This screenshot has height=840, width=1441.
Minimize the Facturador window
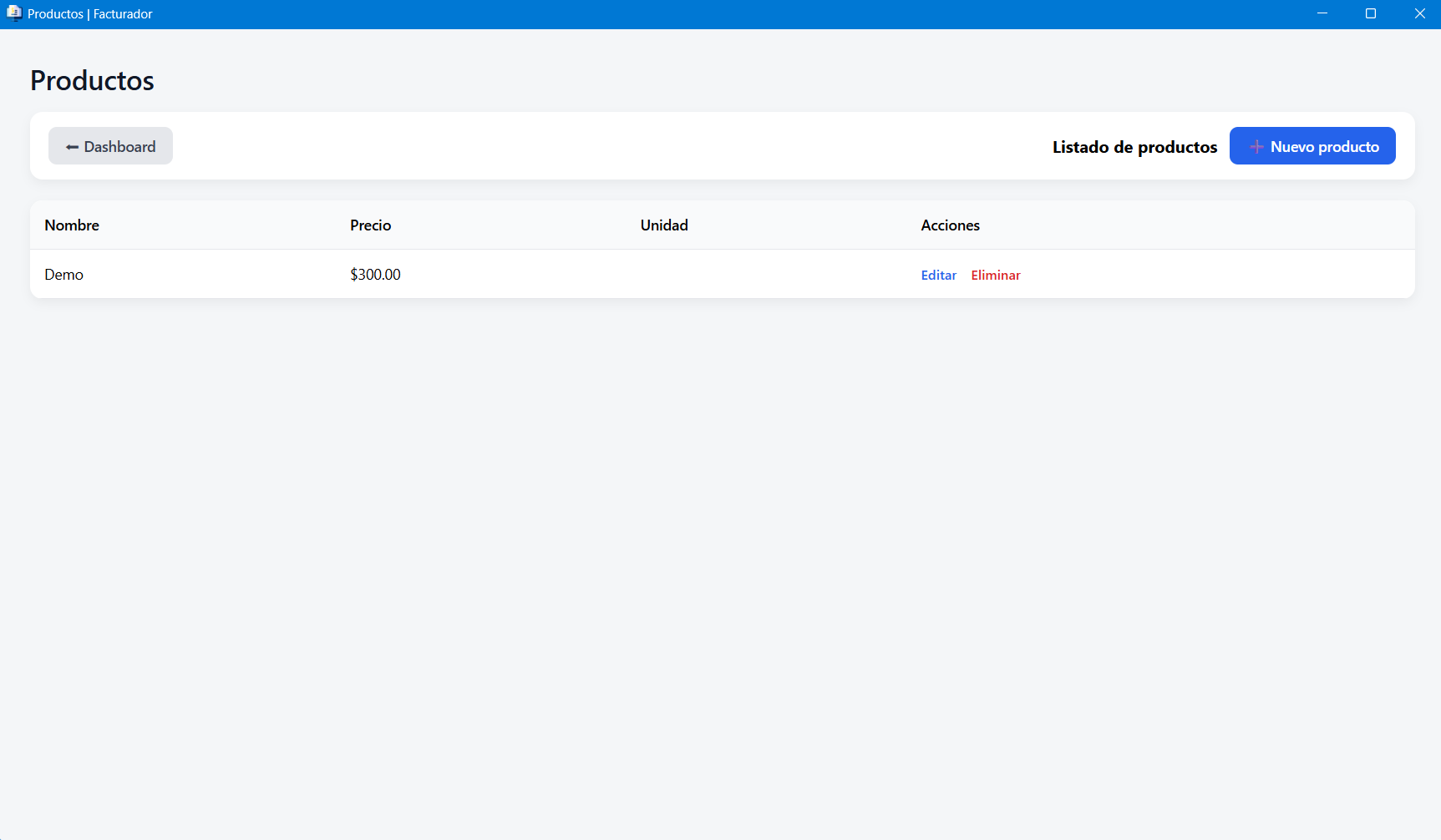pos(1322,13)
